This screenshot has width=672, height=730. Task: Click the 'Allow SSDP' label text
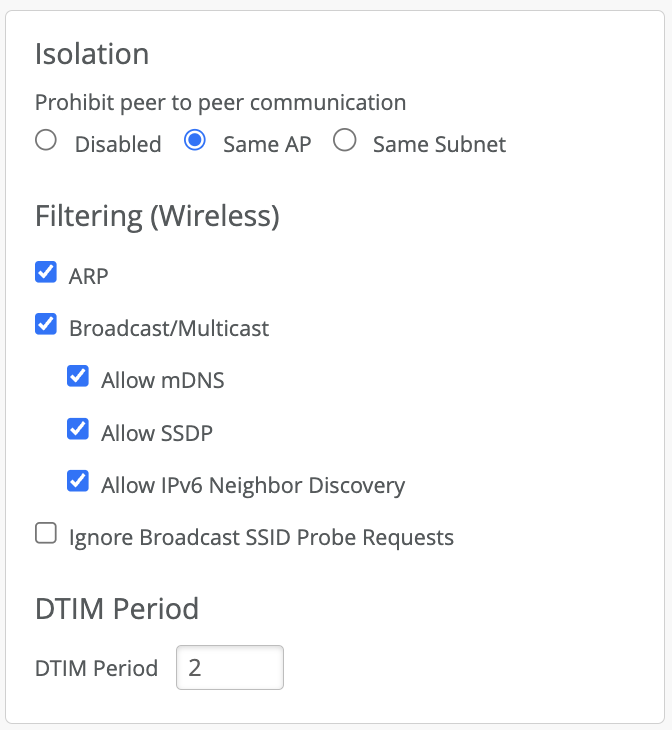(157, 433)
